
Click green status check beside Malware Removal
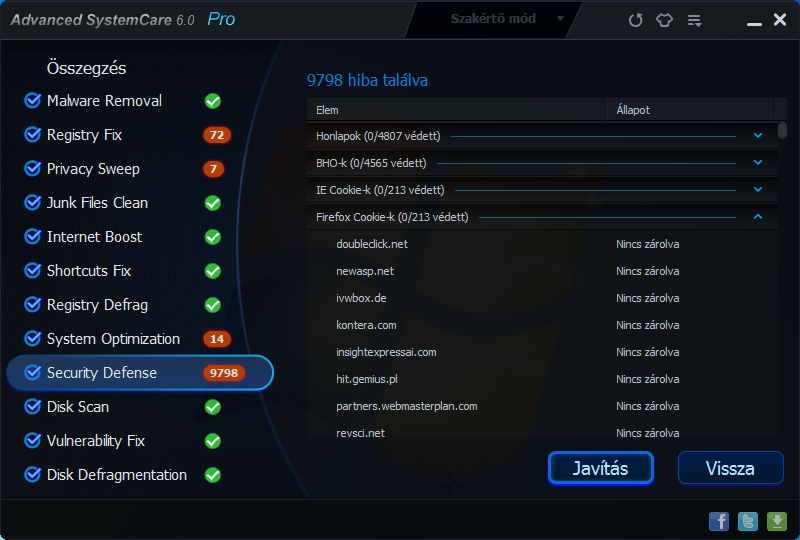pyautogui.click(x=213, y=101)
